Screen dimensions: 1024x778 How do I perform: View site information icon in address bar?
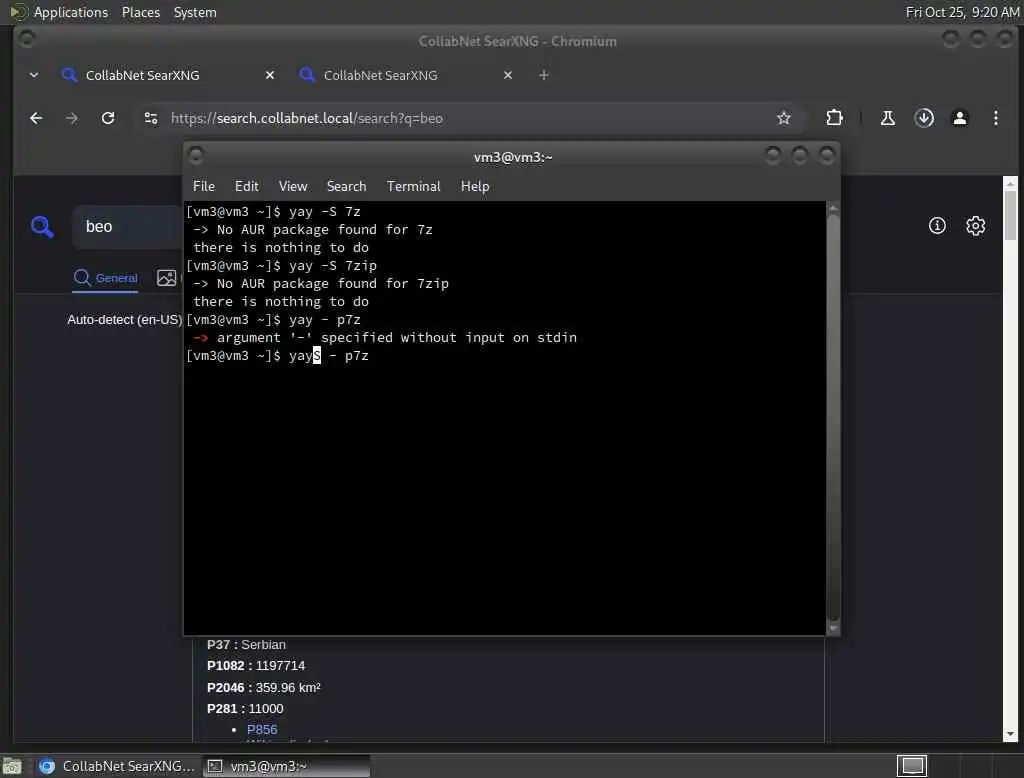151,118
